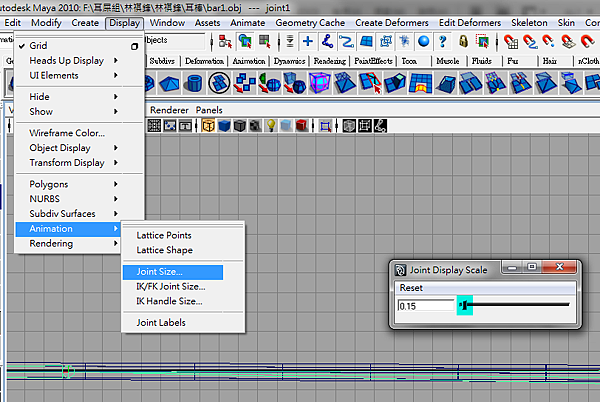The image size is (600, 402).
Task: Click the blue plus snap icon in the status line
Action: pos(308,41)
